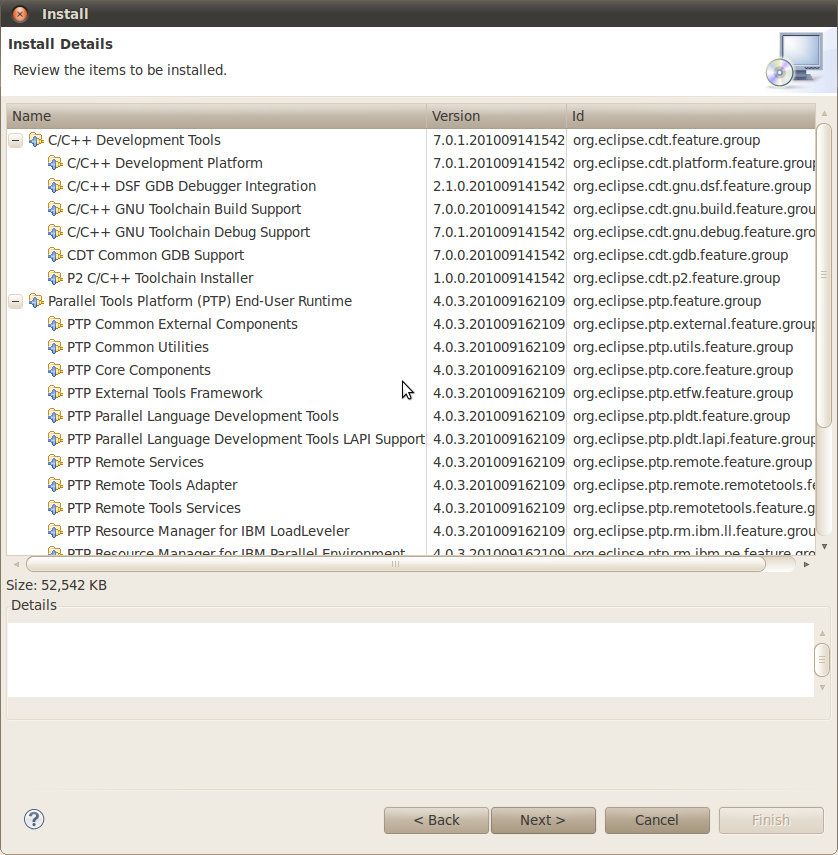838x855 pixels.
Task: Click the Details pane scrollbar thumb
Action: [822, 660]
